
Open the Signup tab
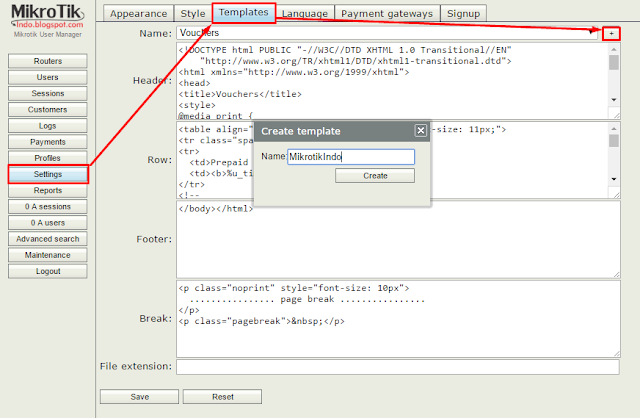coord(463,13)
